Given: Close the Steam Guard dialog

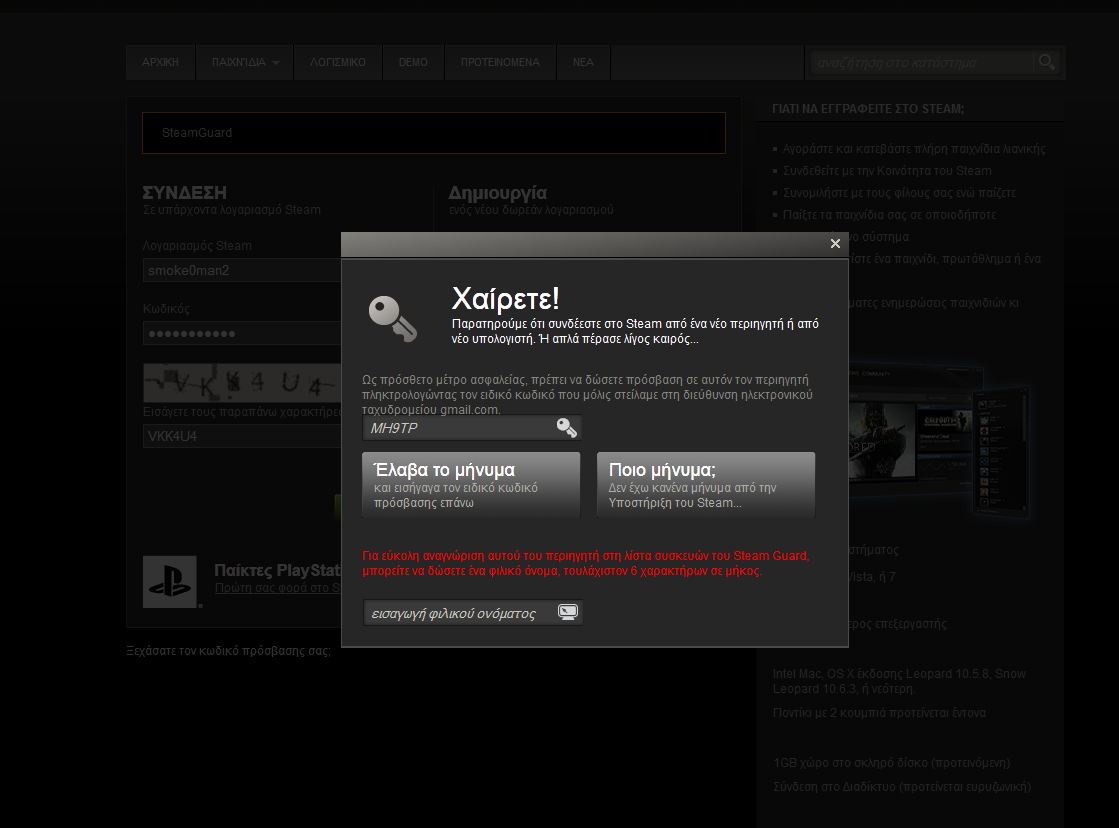Looking at the screenshot, I should coord(835,243).
